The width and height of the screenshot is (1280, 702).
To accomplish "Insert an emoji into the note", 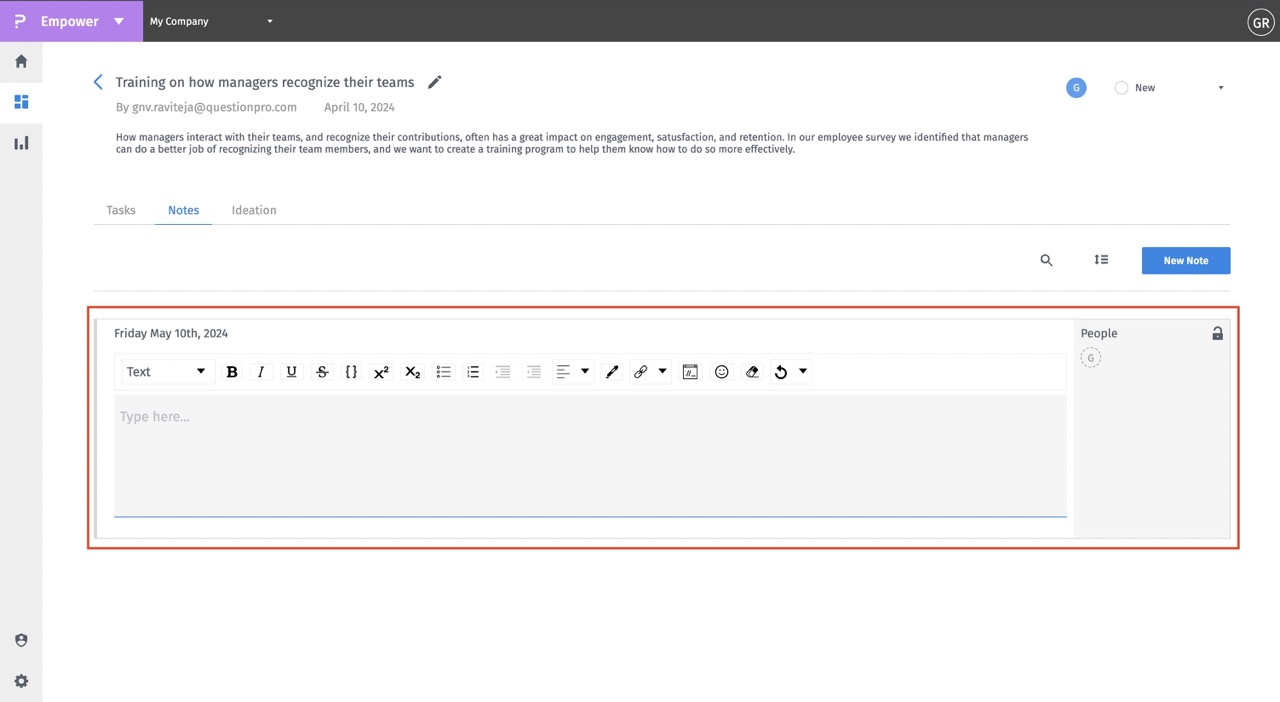I will click(721, 371).
